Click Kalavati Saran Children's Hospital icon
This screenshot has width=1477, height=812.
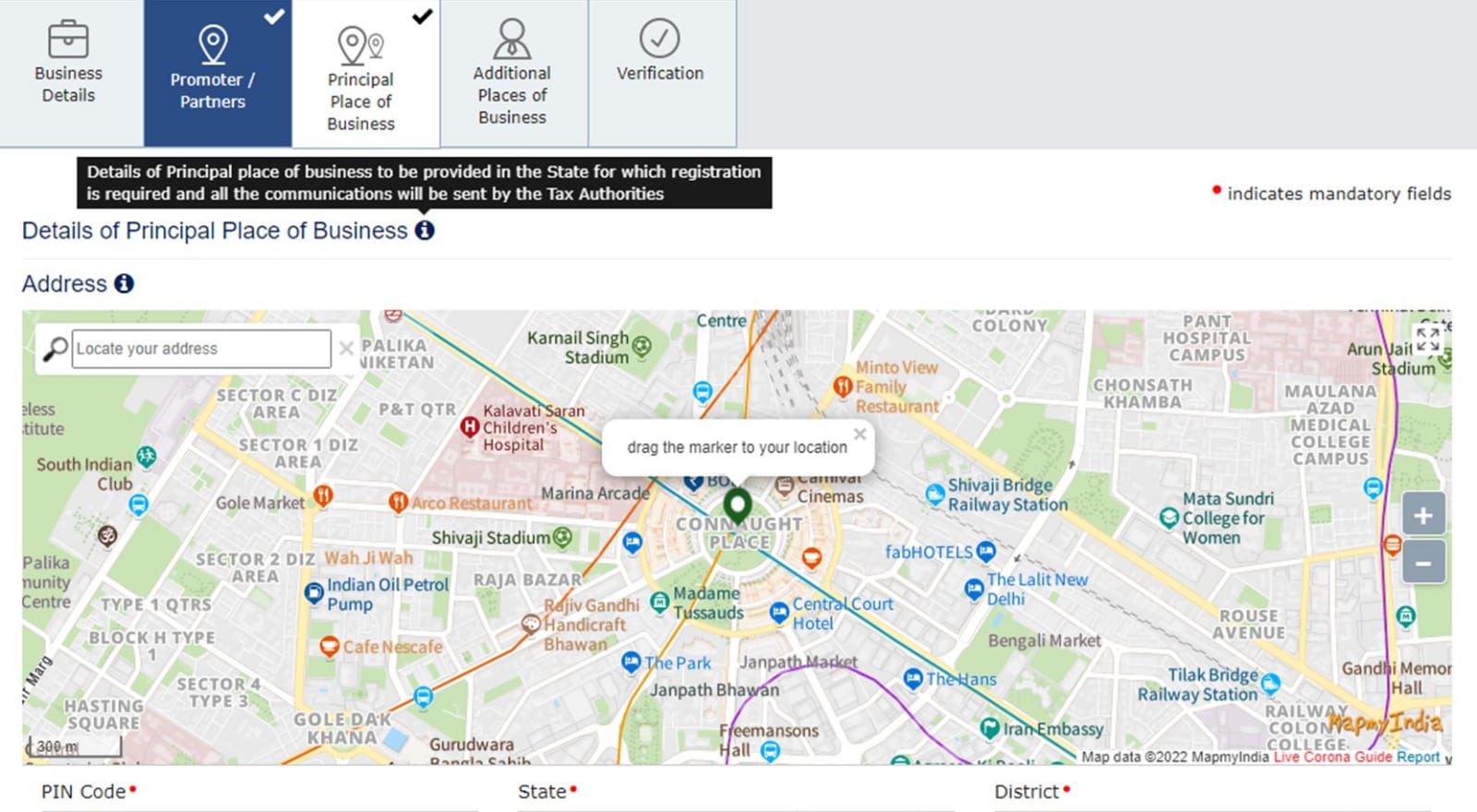pyautogui.click(x=469, y=426)
